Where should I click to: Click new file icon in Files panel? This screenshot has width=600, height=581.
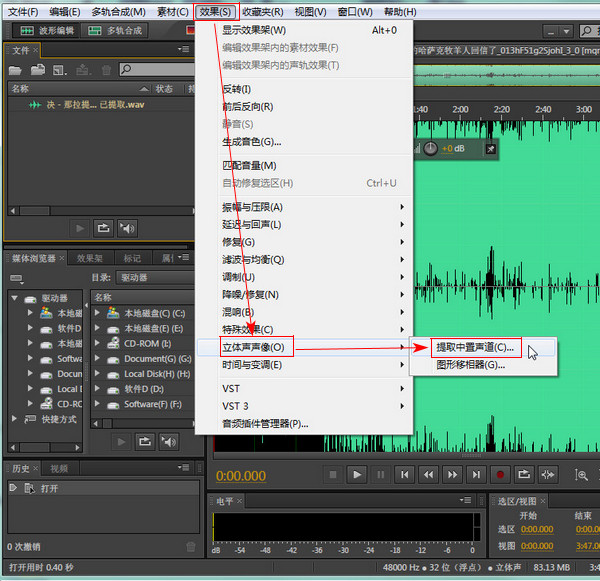[59, 70]
